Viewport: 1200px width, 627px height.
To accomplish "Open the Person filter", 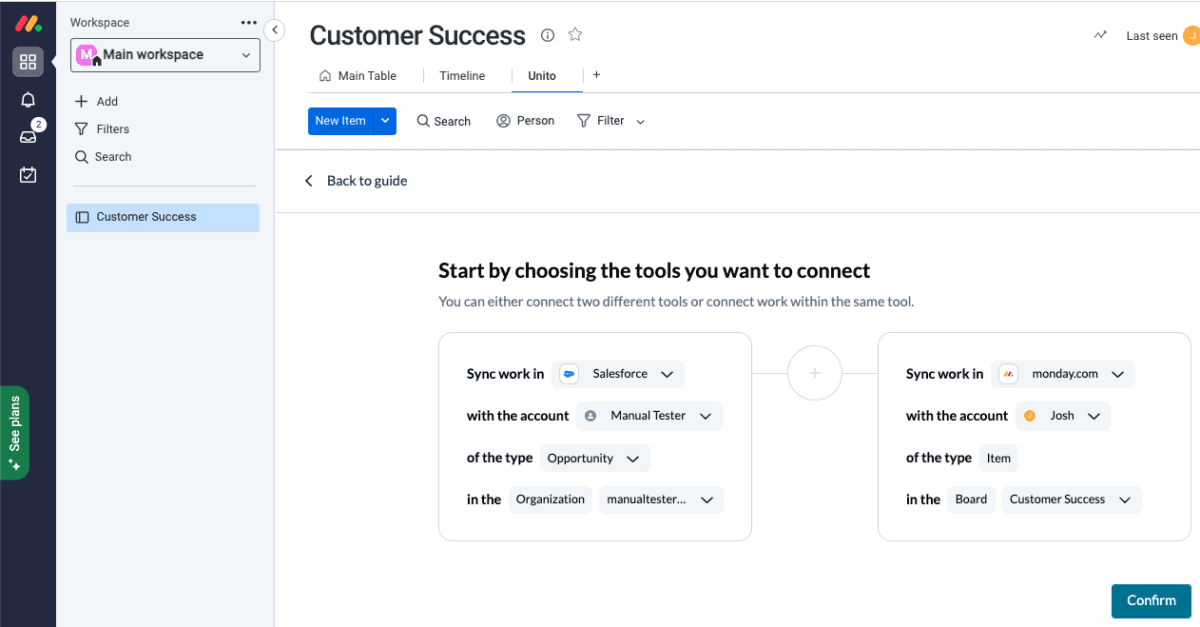I will [525, 120].
